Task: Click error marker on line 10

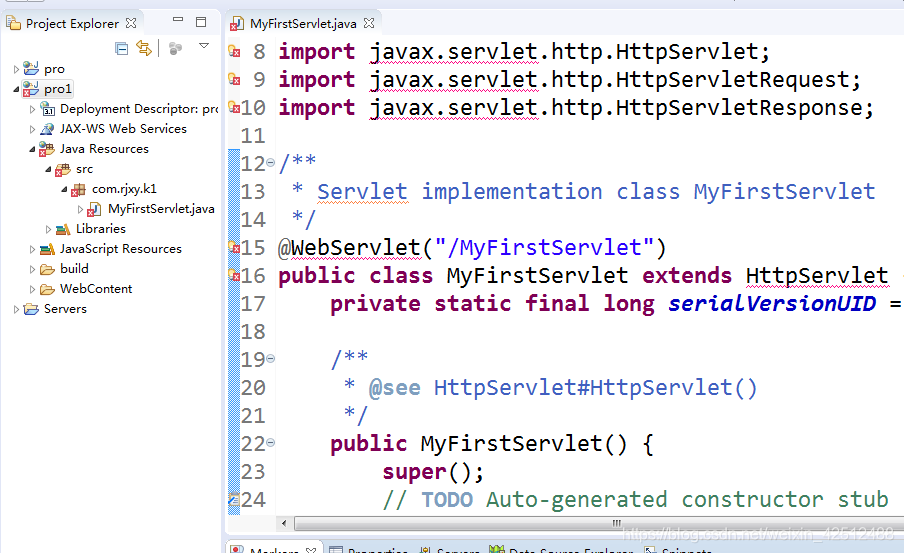Action: (x=234, y=107)
